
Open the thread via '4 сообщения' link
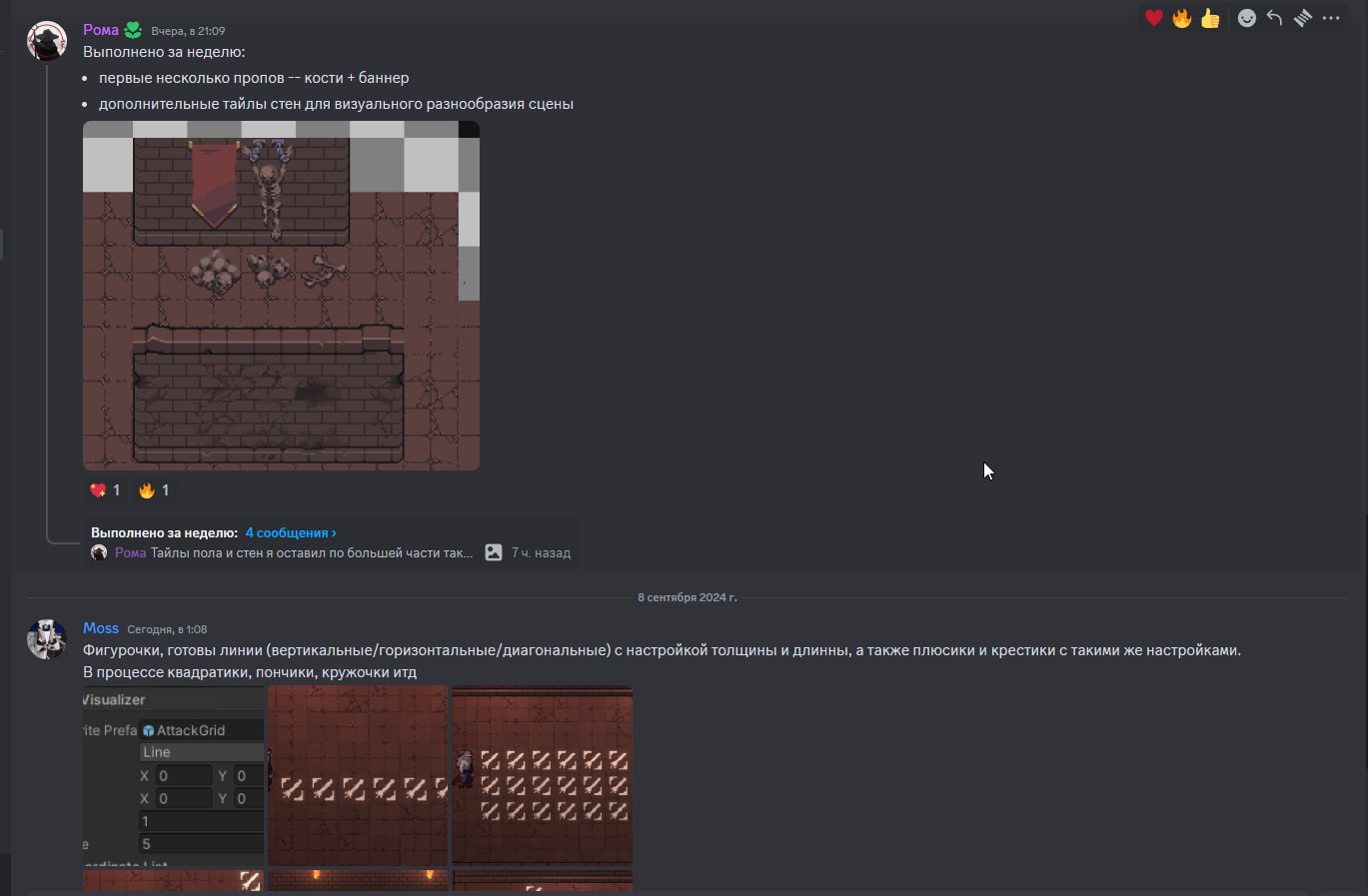[291, 532]
